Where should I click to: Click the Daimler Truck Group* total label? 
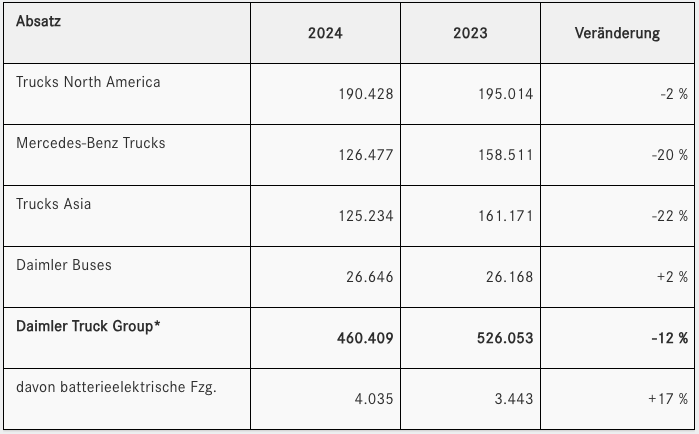coord(89,326)
